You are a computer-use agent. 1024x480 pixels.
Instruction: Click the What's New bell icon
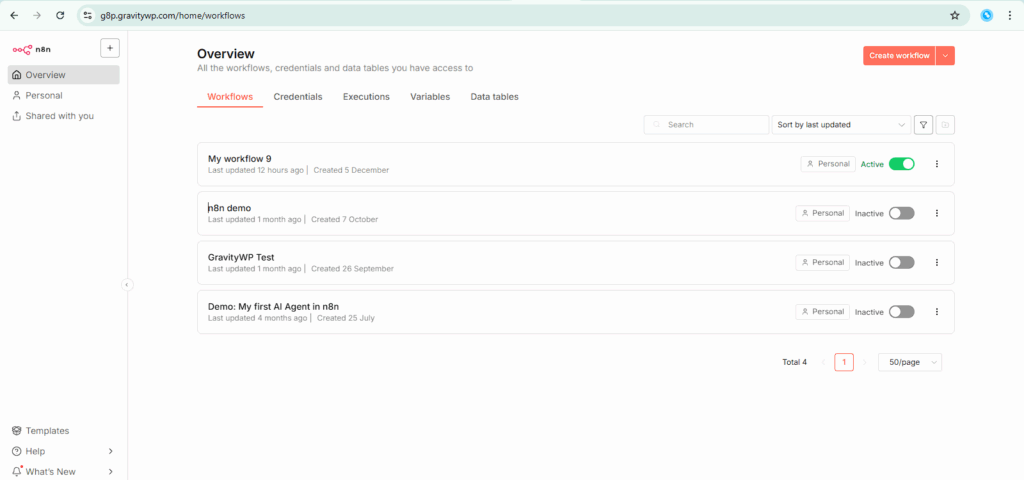tap(17, 472)
